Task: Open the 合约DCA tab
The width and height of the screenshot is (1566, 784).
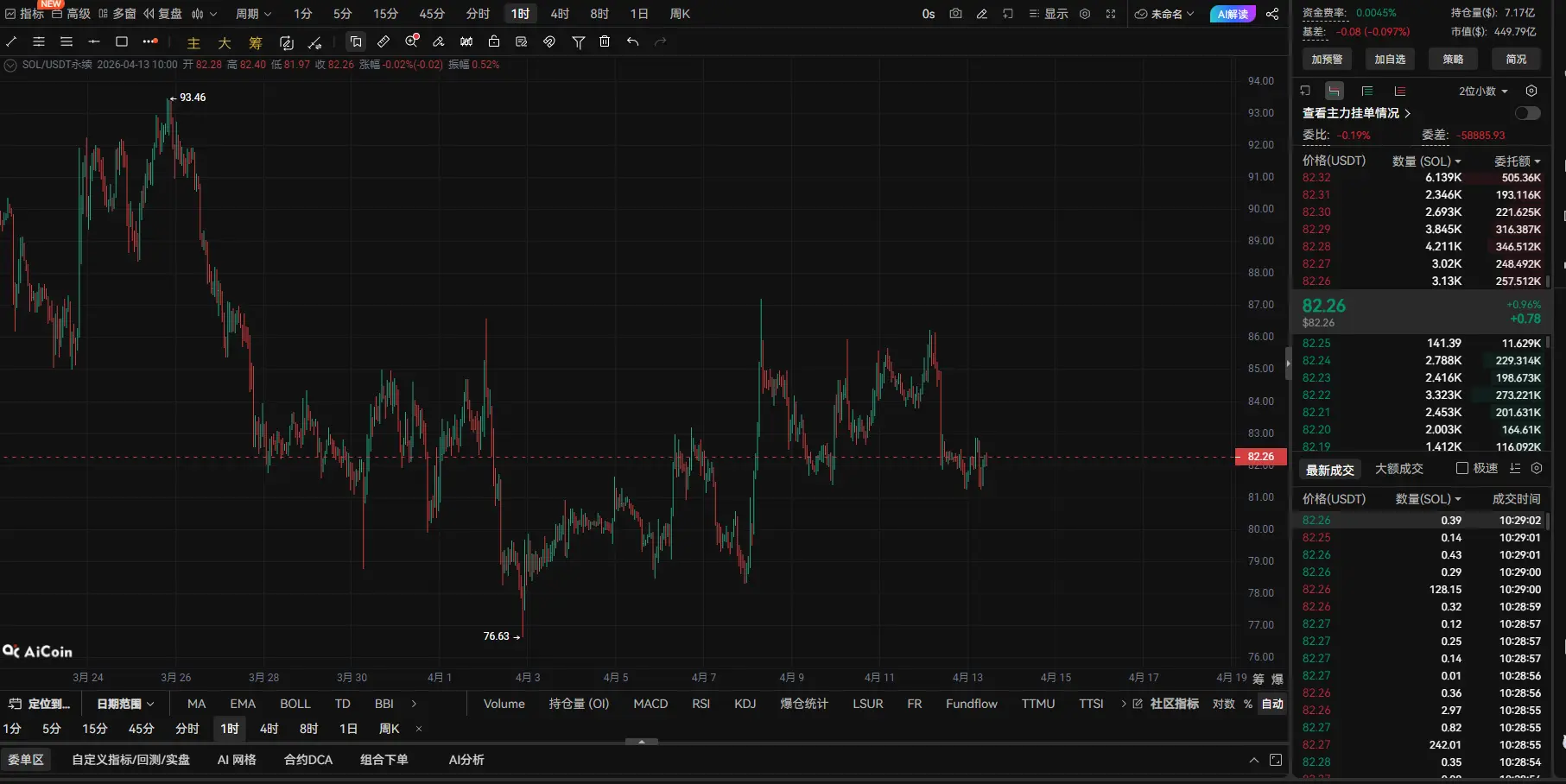Action: (x=308, y=760)
